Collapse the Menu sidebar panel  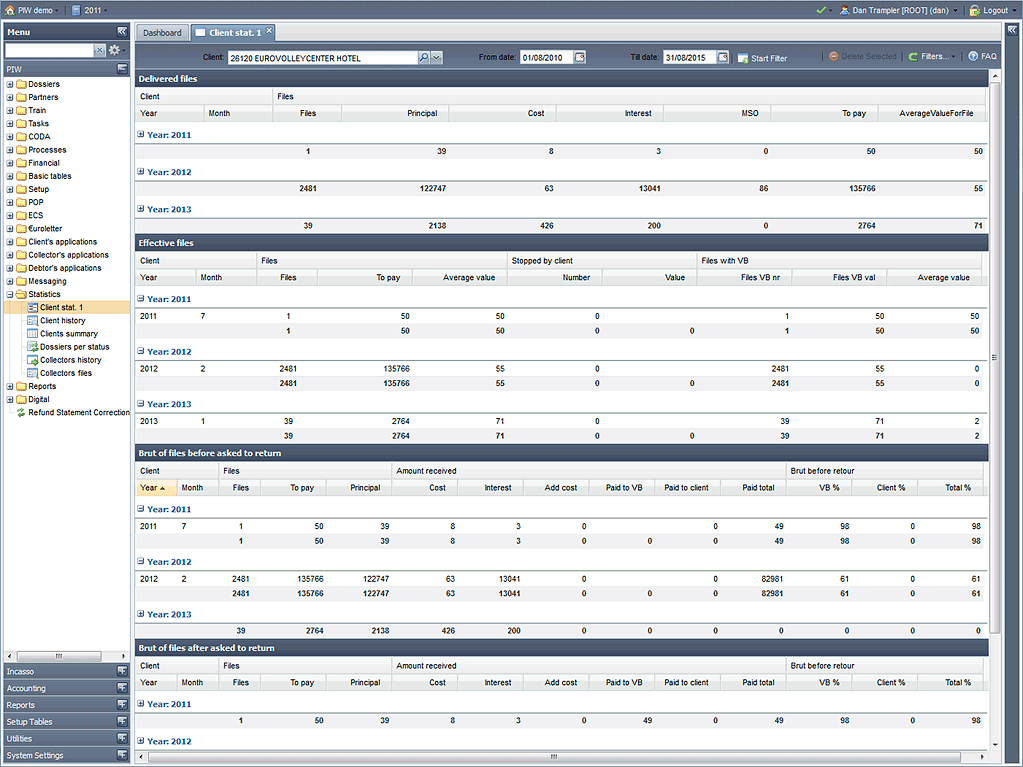coord(122,31)
